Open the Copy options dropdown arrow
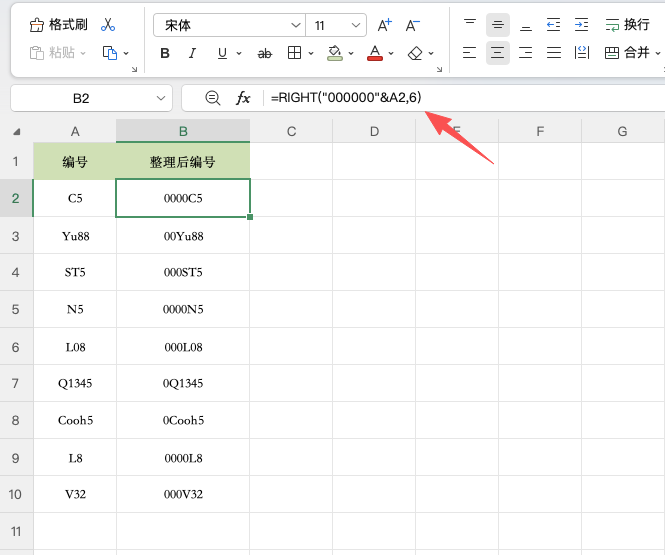This screenshot has width=665, height=555. [x=126, y=53]
